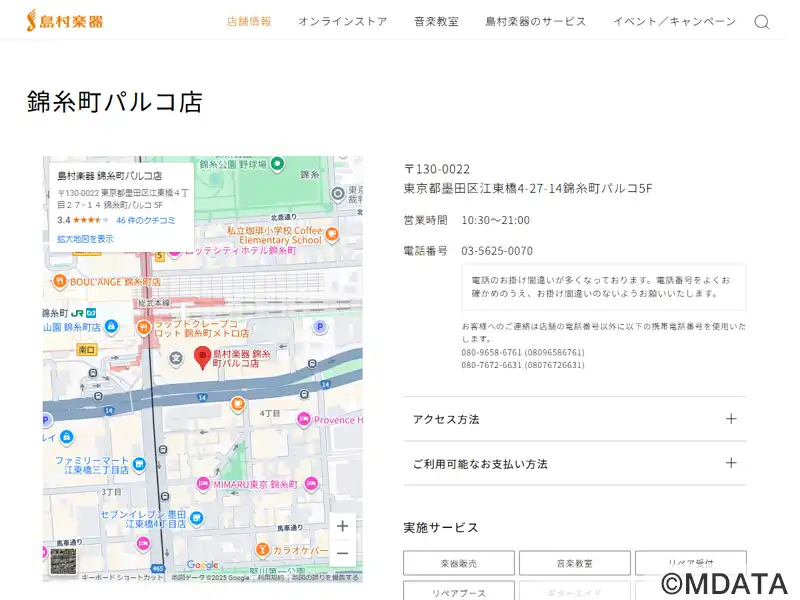Click 地図の誤りを報告する link
This screenshot has width=800, height=600.
[326, 578]
